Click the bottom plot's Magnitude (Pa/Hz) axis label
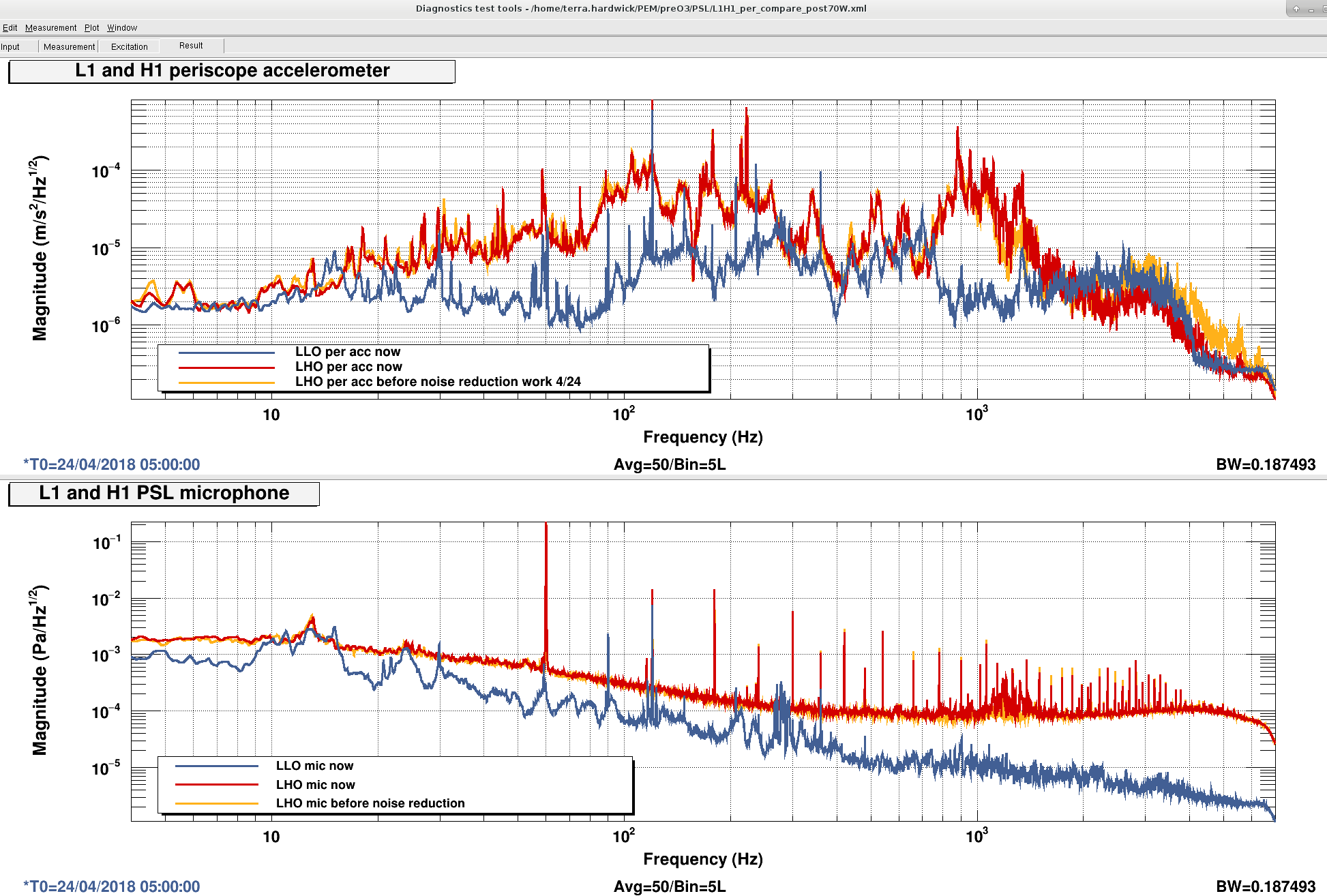The width and height of the screenshot is (1327, 896). tap(40, 670)
